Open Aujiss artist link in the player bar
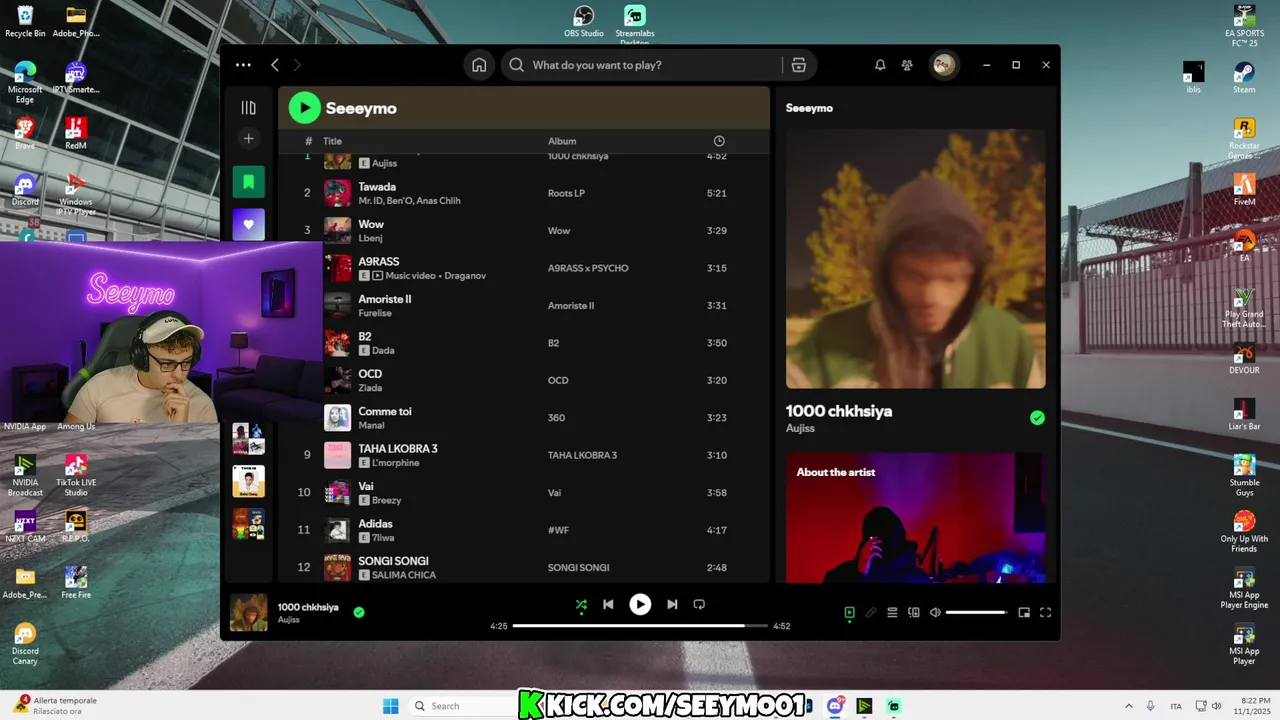 click(289, 620)
